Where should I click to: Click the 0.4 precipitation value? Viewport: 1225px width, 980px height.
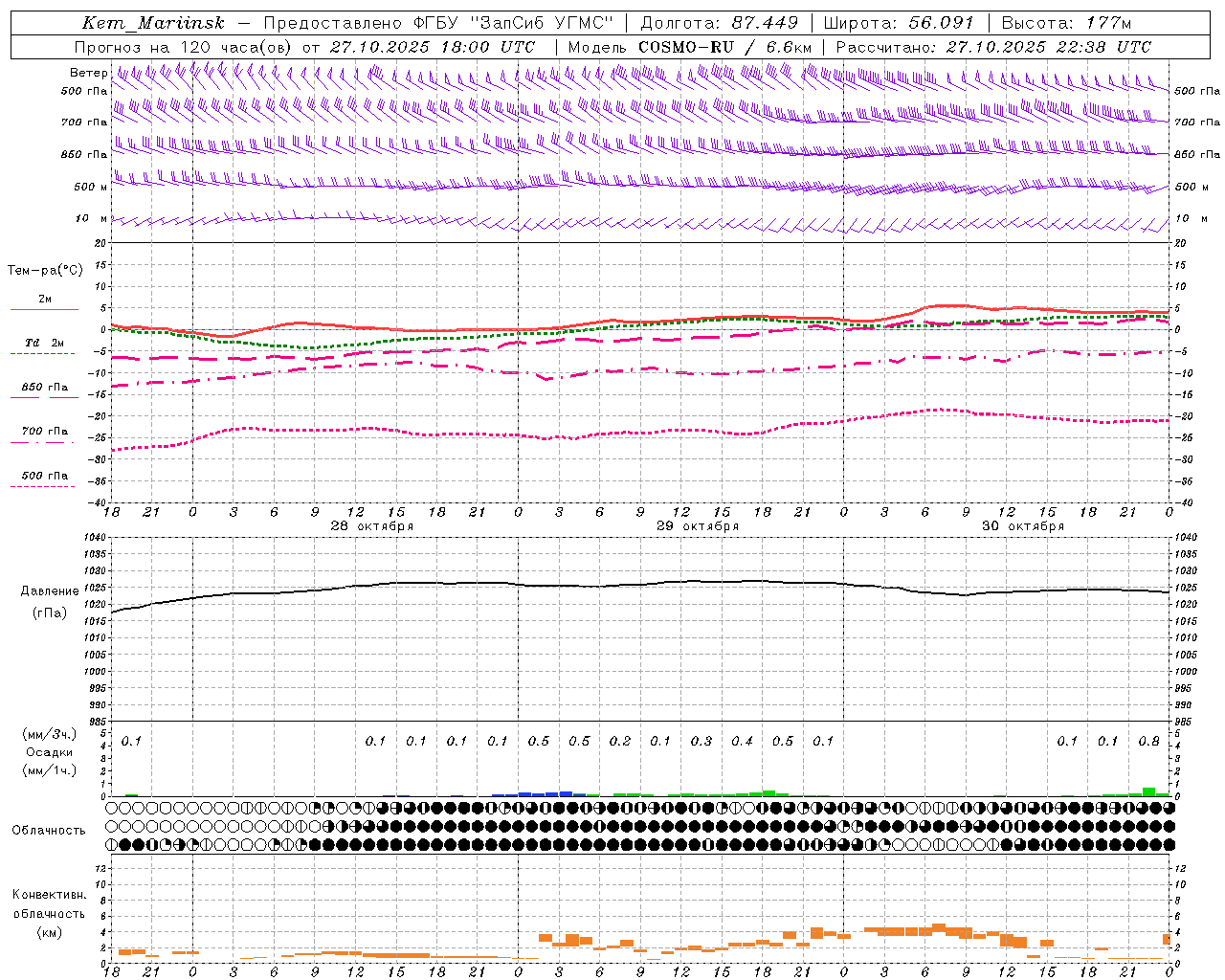tap(742, 741)
